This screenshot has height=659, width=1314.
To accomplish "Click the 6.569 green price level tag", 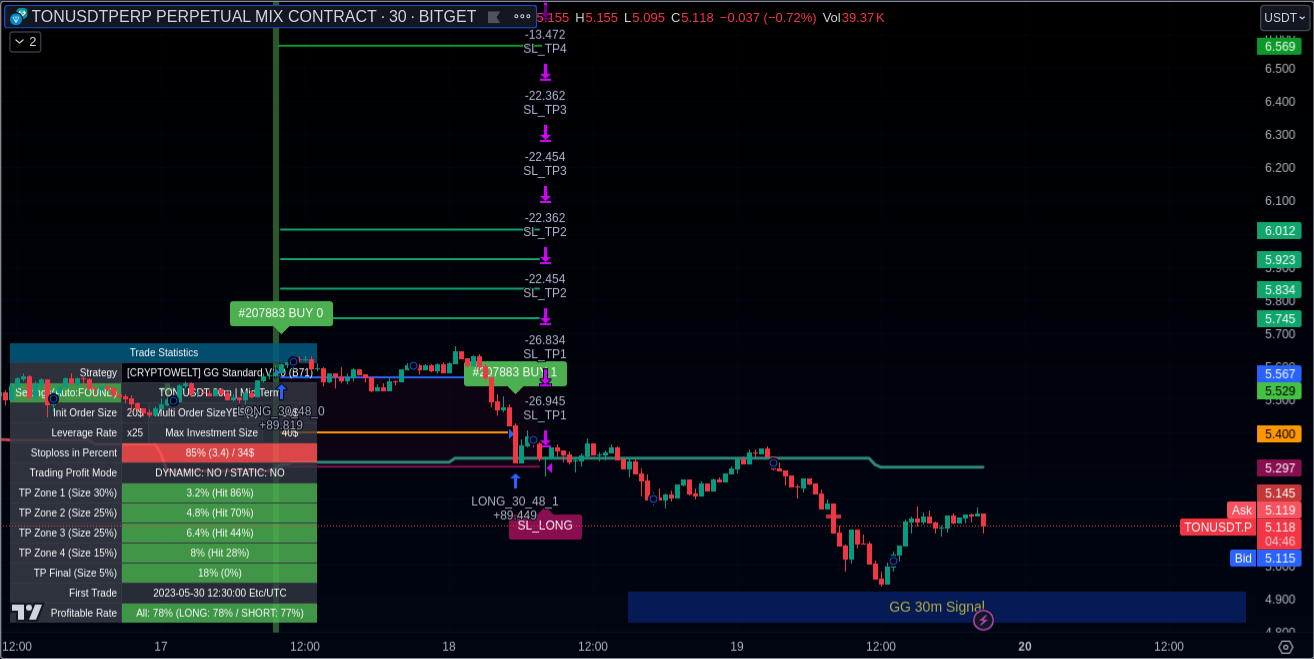I will (1279, 46).
